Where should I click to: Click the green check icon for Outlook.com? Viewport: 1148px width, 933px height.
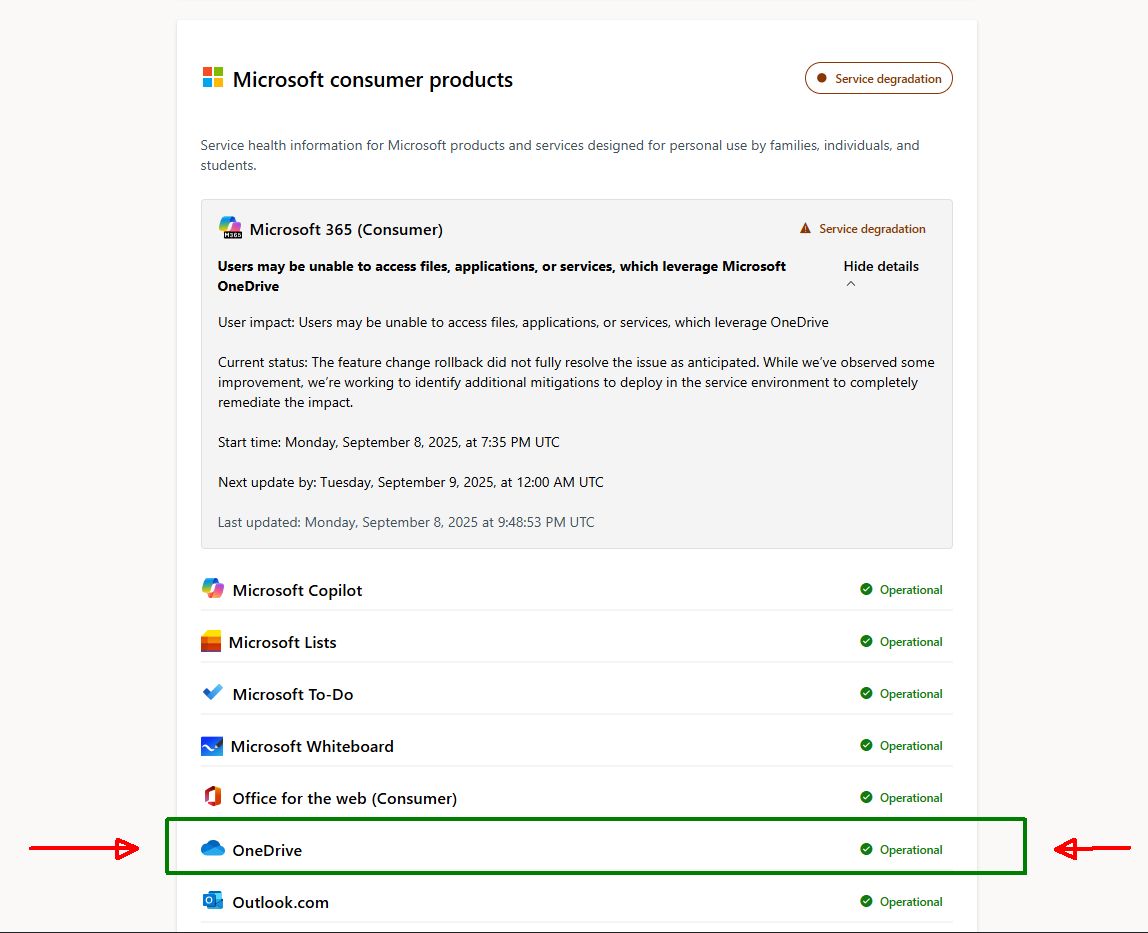[866, 901]
